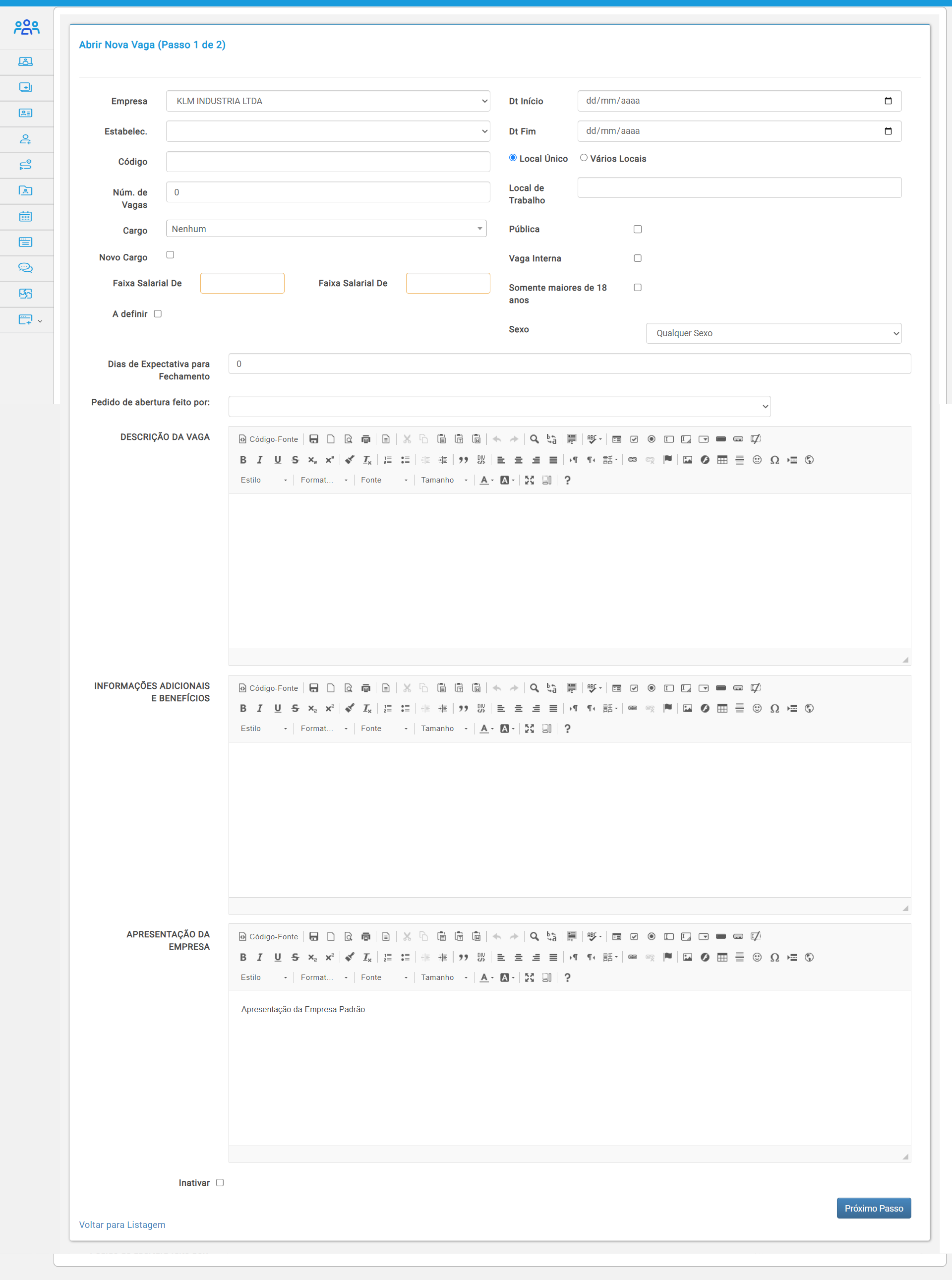Click the Local de Trabalho input field

click(x=739, y=187)
